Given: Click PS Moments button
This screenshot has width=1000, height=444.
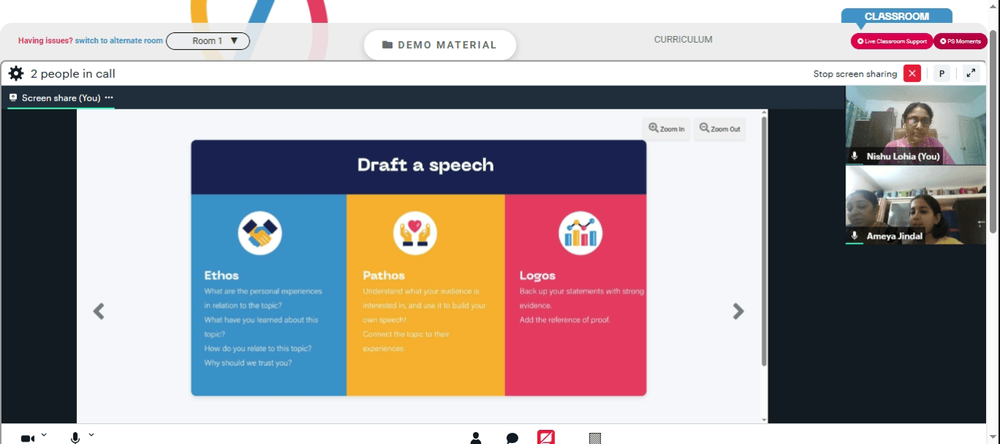Looking at the screenshot, I should (960, 41).
